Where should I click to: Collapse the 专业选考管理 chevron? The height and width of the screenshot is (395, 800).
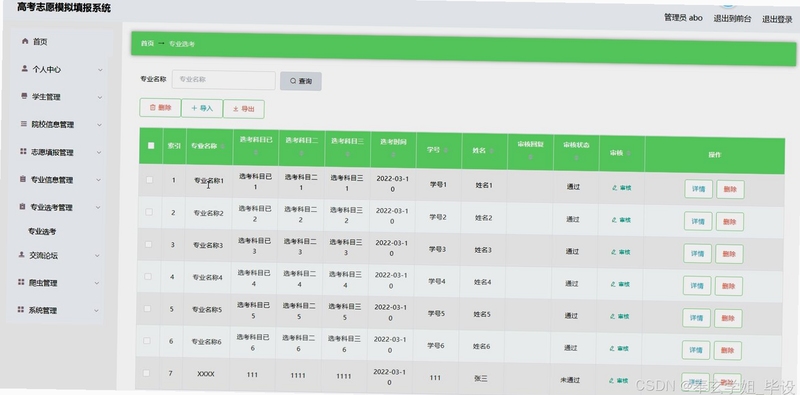pyautogui.click(x=97, y=208)
